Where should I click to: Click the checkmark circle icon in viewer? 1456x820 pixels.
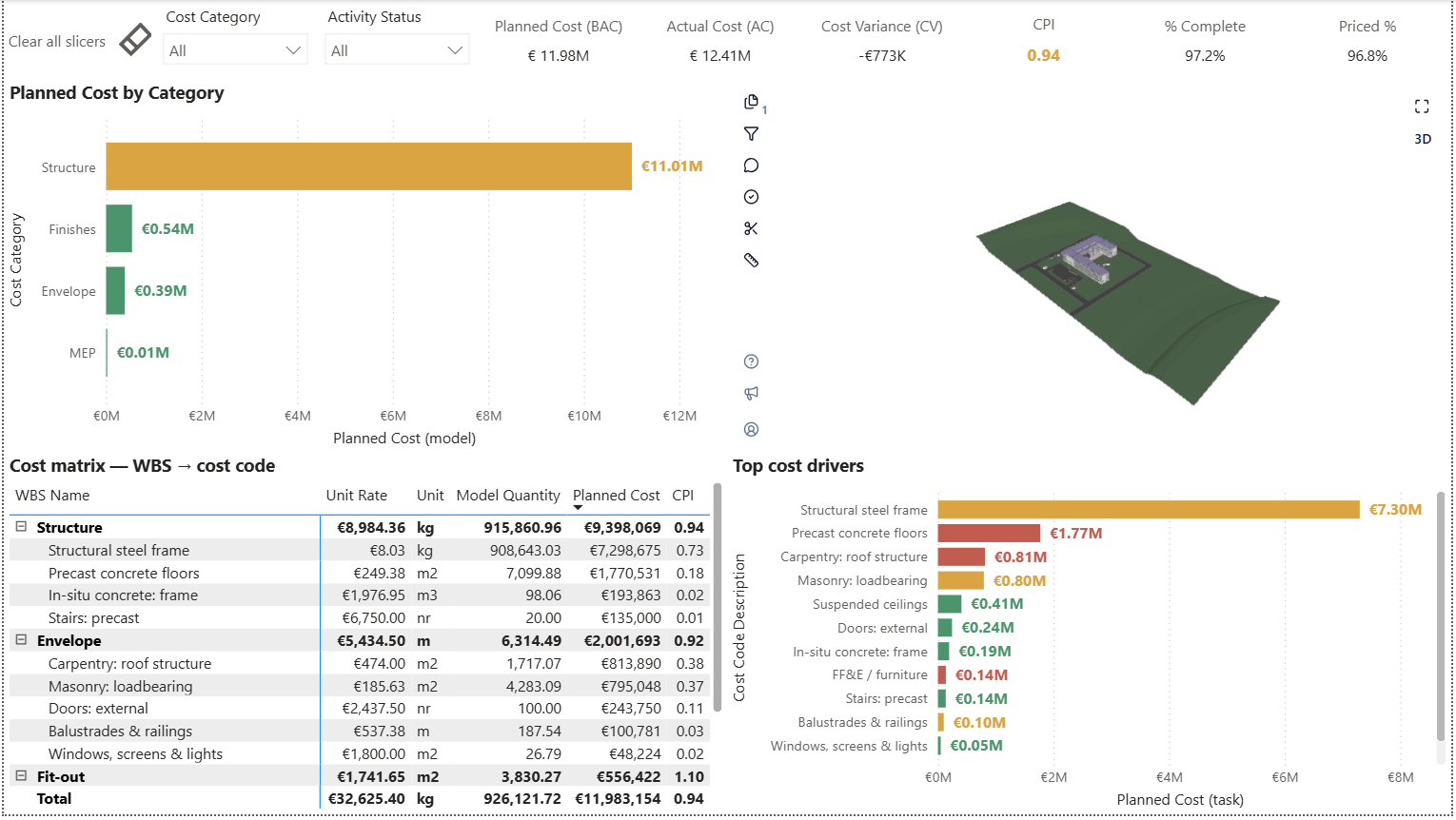[x=752, y=197]
